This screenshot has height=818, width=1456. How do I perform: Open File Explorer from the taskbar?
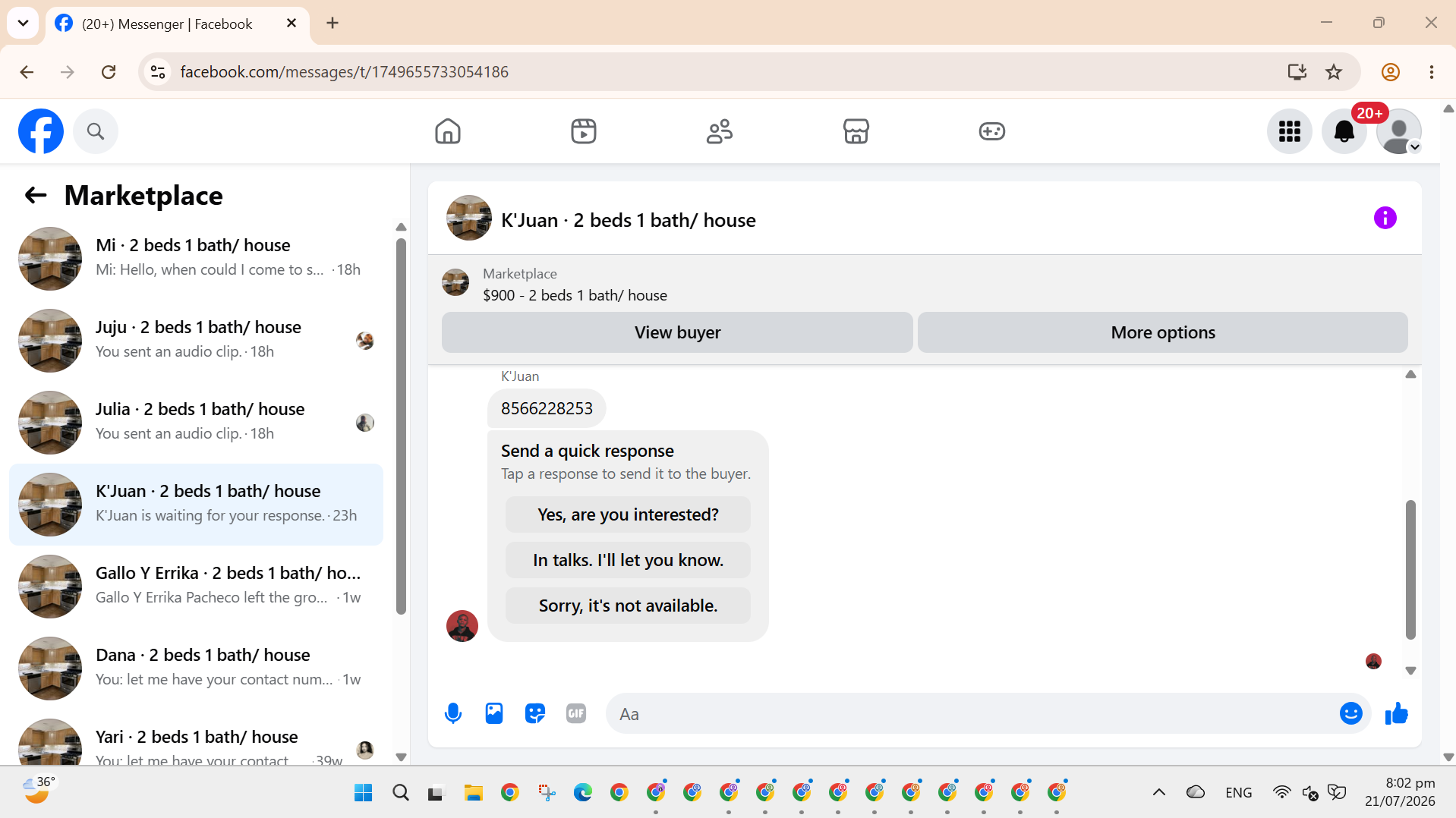(473, 793)
